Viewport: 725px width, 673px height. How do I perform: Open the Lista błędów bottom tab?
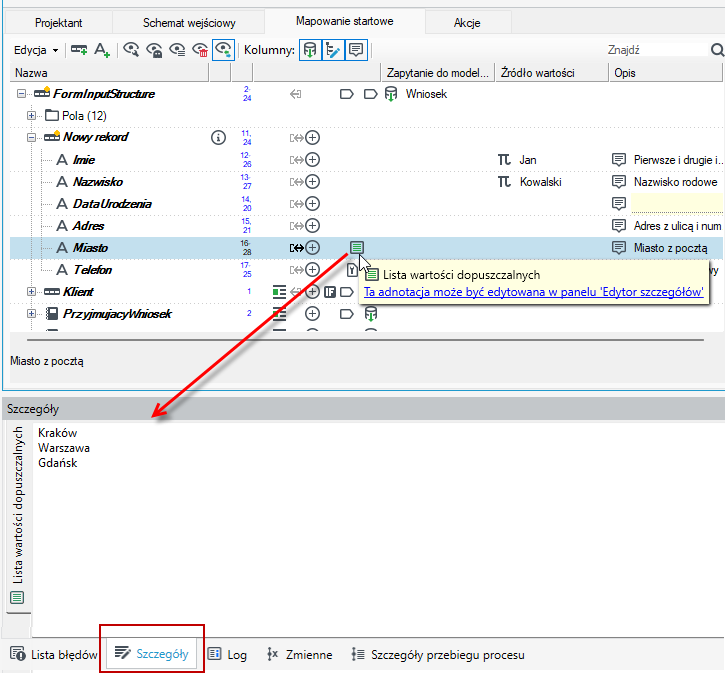pyautogui.click(x=54, y=655)
